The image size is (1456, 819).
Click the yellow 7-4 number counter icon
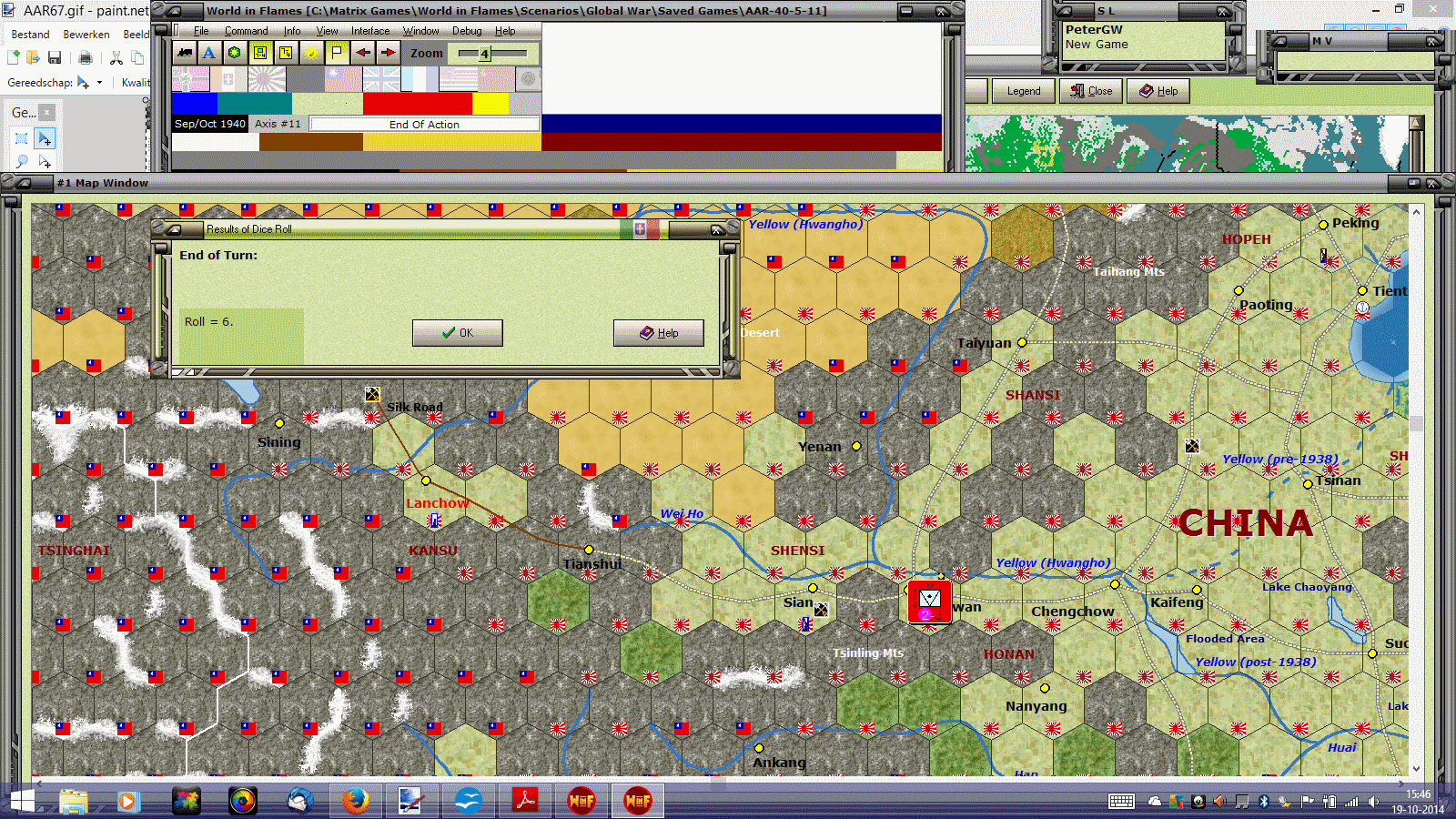[x=286, y=53]
